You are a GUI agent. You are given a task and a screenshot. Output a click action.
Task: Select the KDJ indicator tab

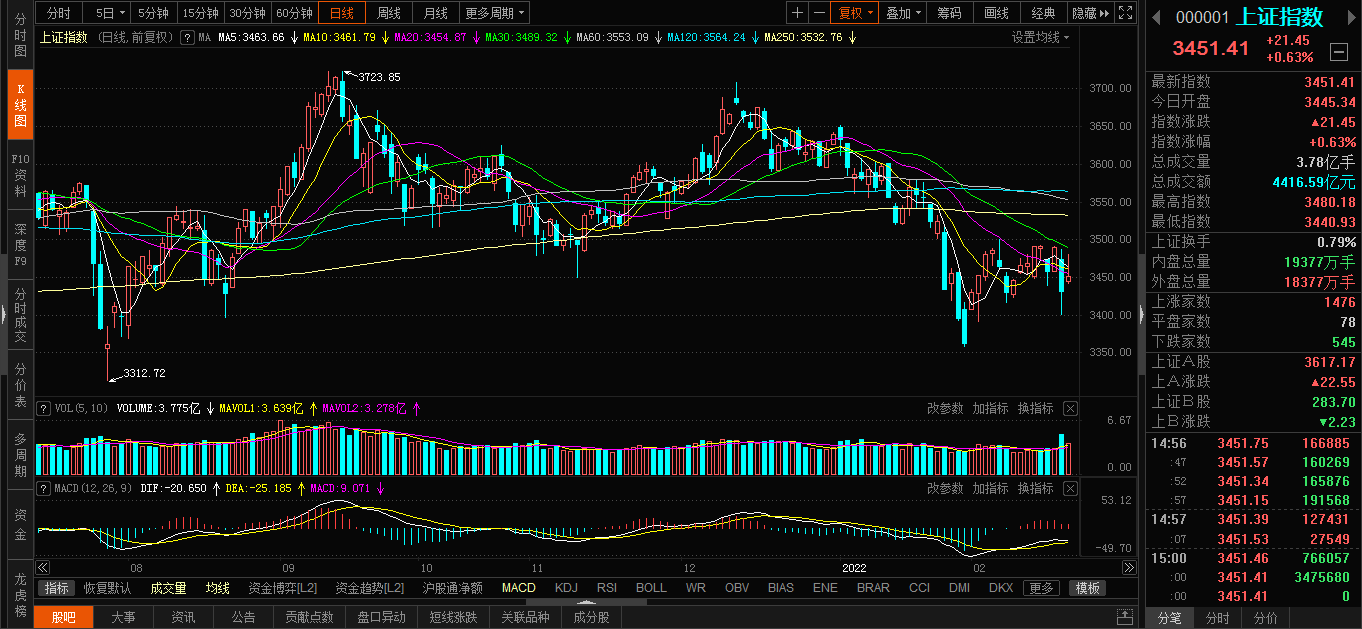(566, 588)
